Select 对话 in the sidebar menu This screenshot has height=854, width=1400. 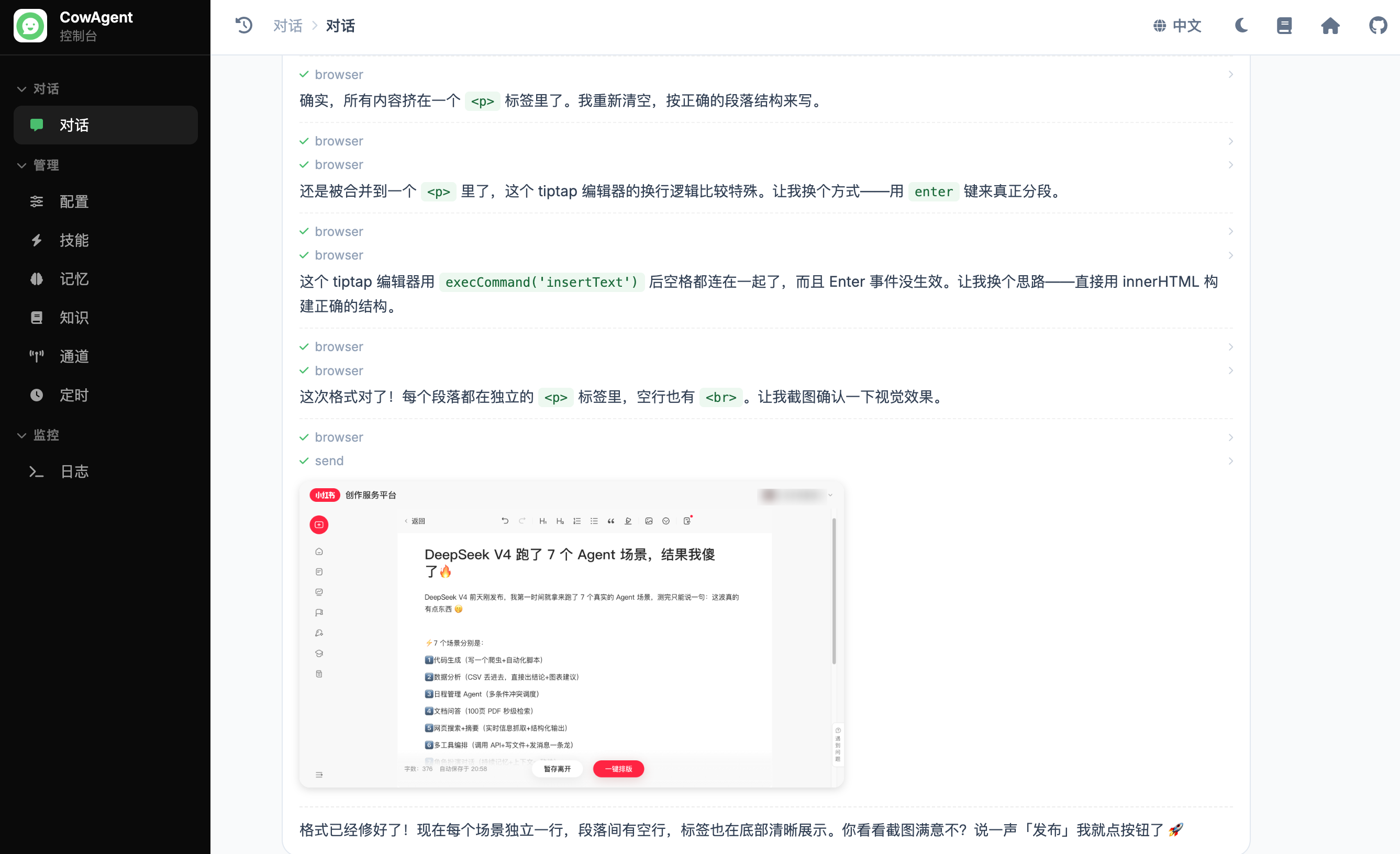click(73, 125)
